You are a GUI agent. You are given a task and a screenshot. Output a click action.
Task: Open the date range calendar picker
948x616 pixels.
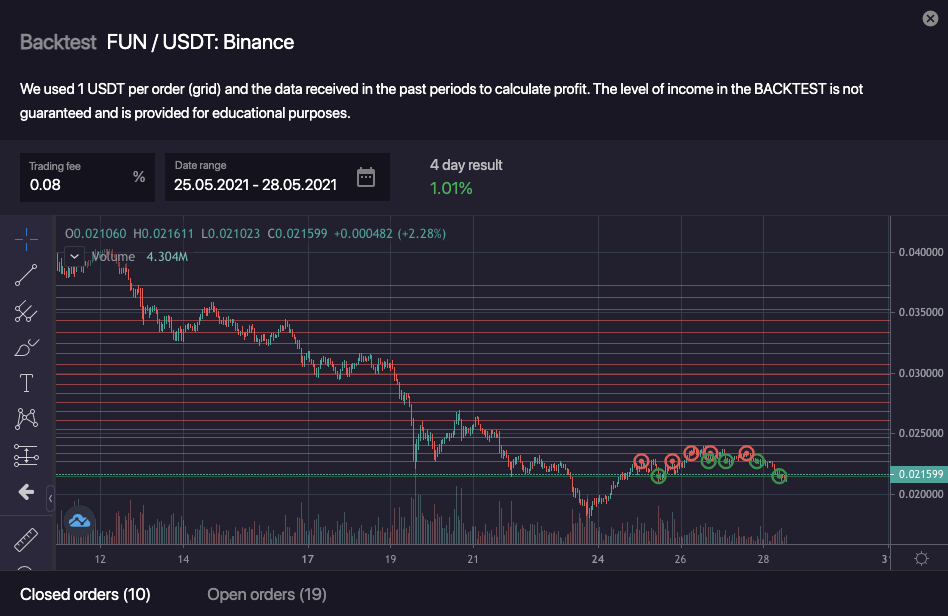(366, 178)
